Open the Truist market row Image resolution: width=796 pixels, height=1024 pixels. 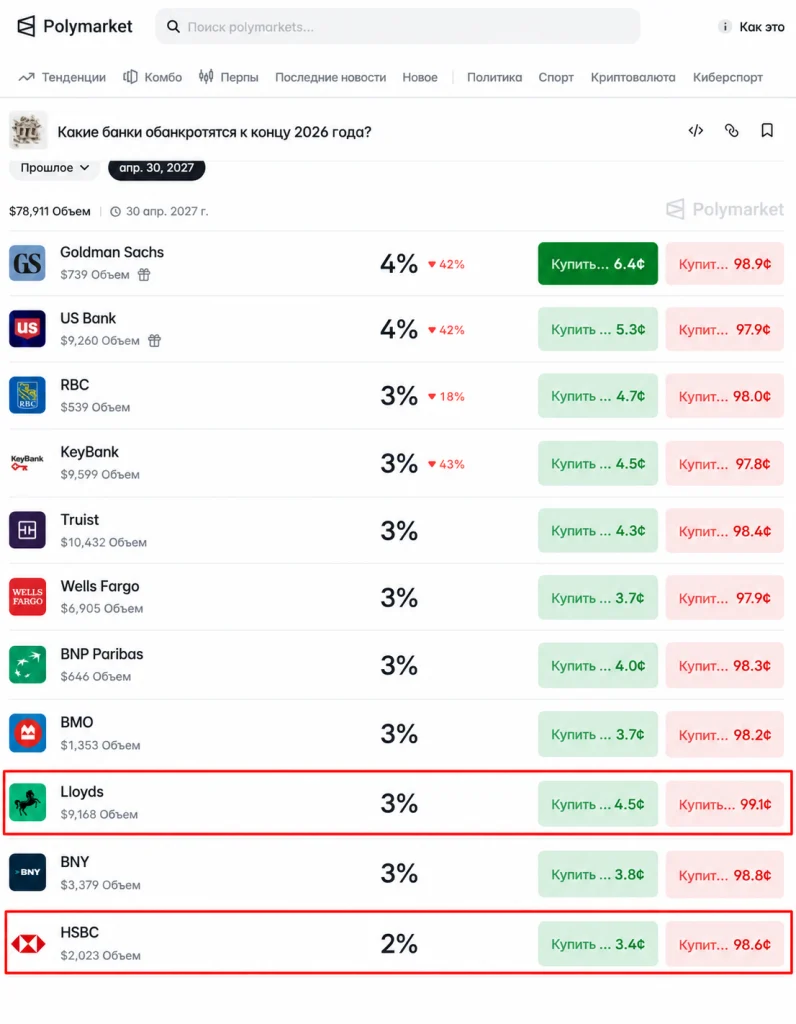[396, 530]
